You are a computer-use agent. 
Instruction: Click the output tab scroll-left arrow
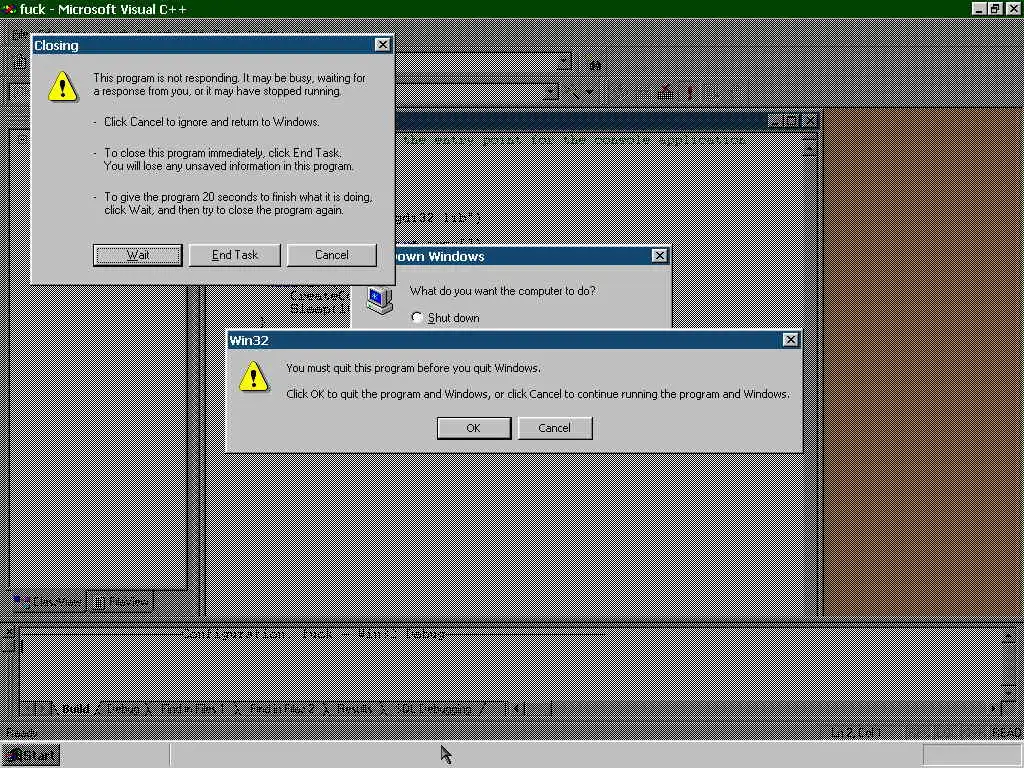29,708
